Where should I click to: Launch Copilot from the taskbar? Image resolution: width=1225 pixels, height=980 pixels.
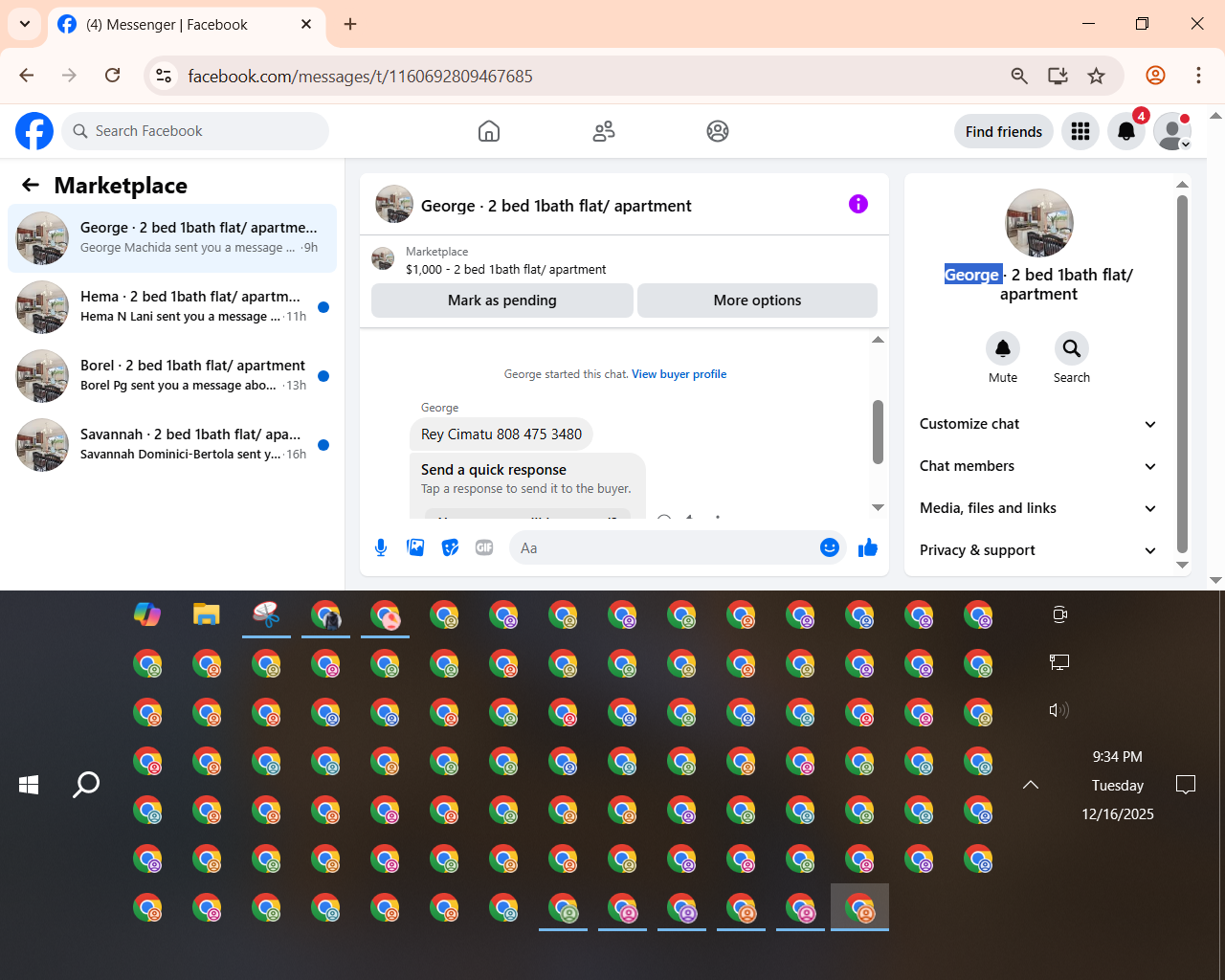coord(147,614)
